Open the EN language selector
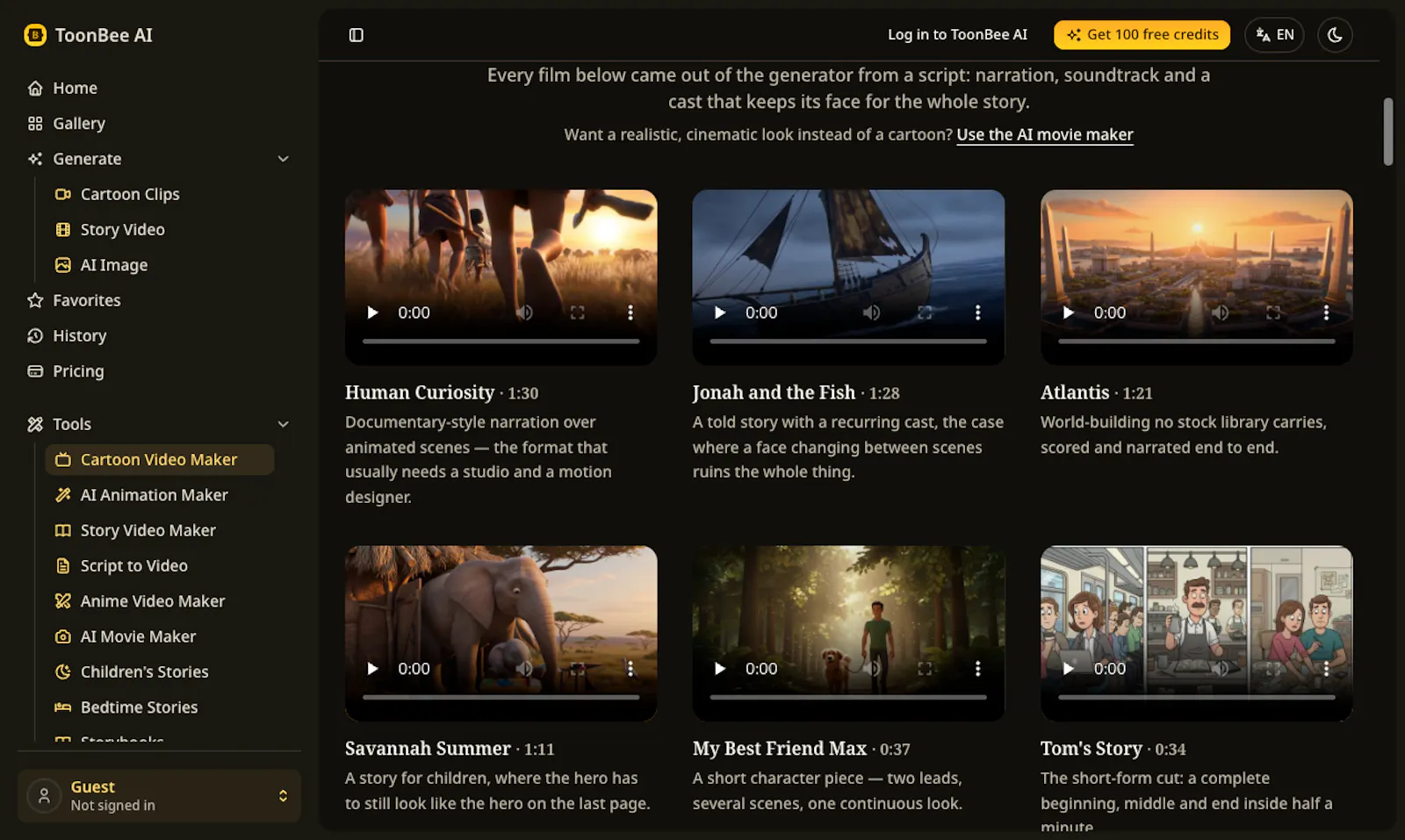 (x=1274, y=35)
